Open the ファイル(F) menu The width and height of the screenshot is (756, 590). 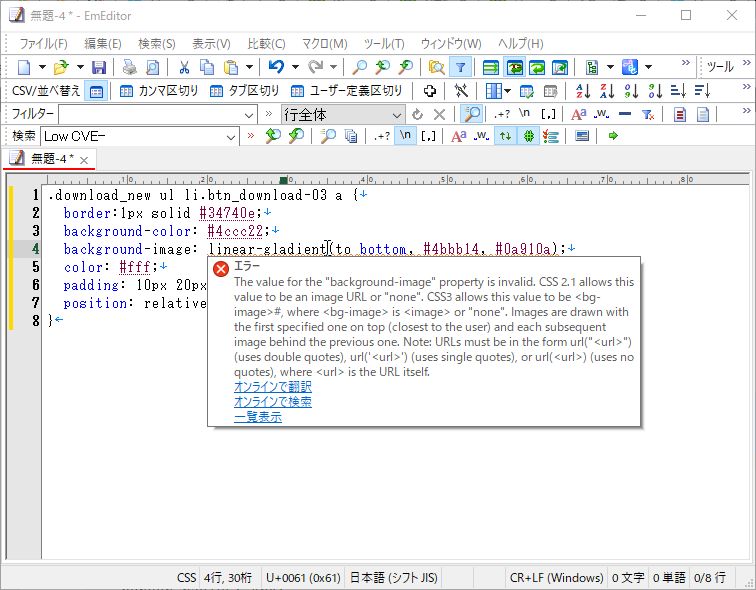tap(43, 44)
